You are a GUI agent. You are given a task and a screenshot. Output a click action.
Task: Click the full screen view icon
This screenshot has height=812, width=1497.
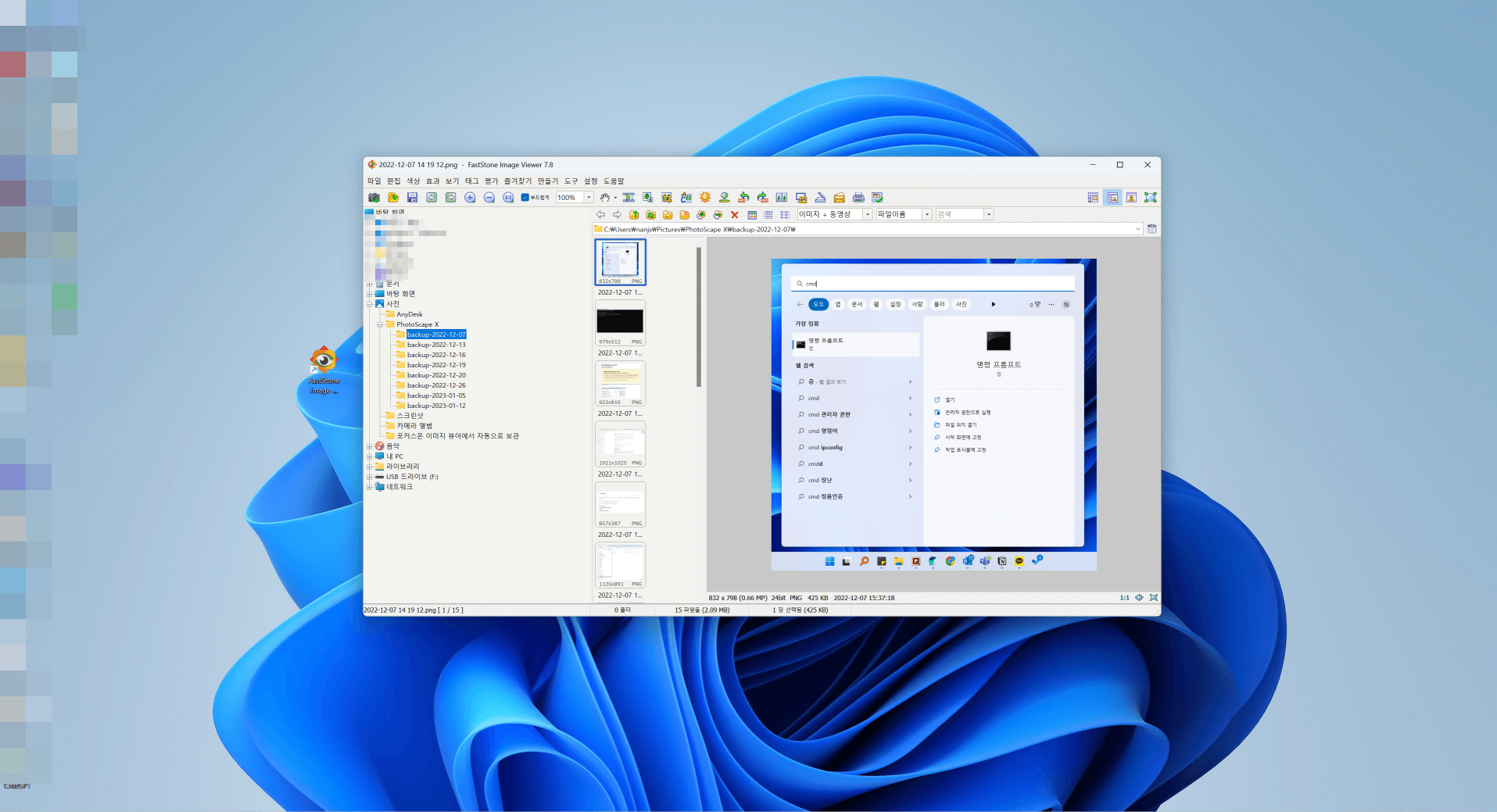1150,198
